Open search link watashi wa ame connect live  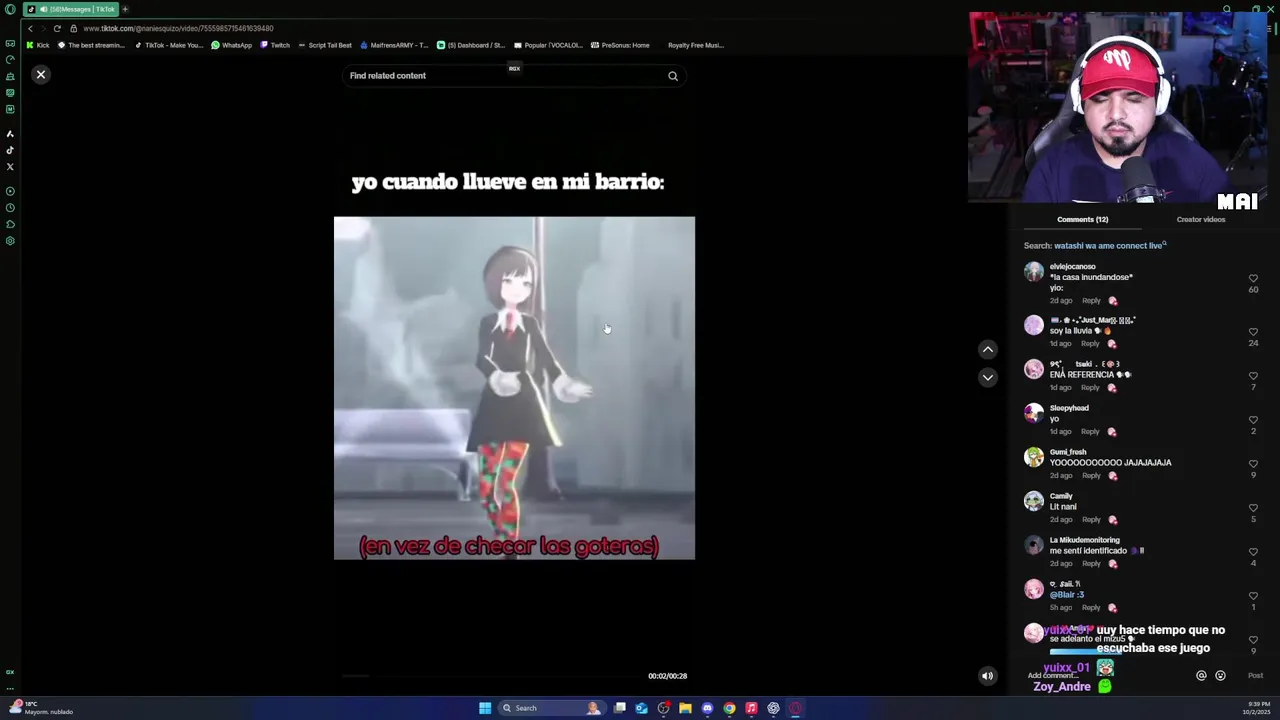coord(1110,245)
